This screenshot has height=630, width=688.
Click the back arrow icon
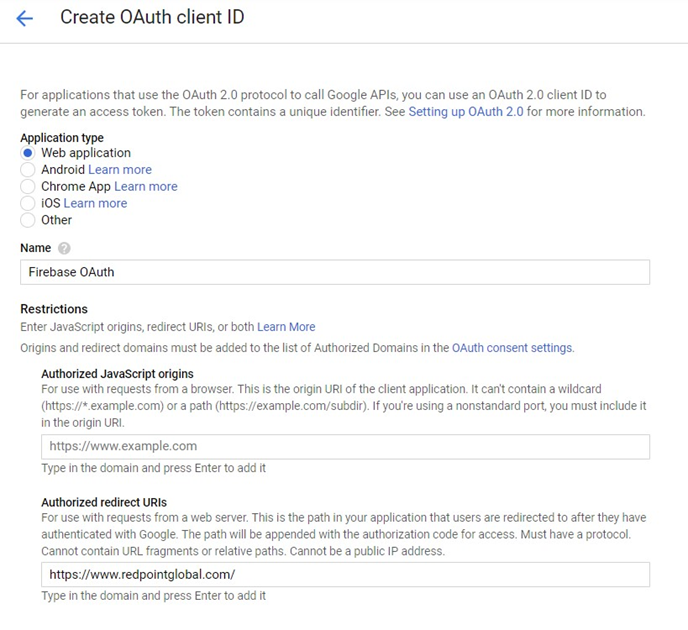tap(24, 18)
